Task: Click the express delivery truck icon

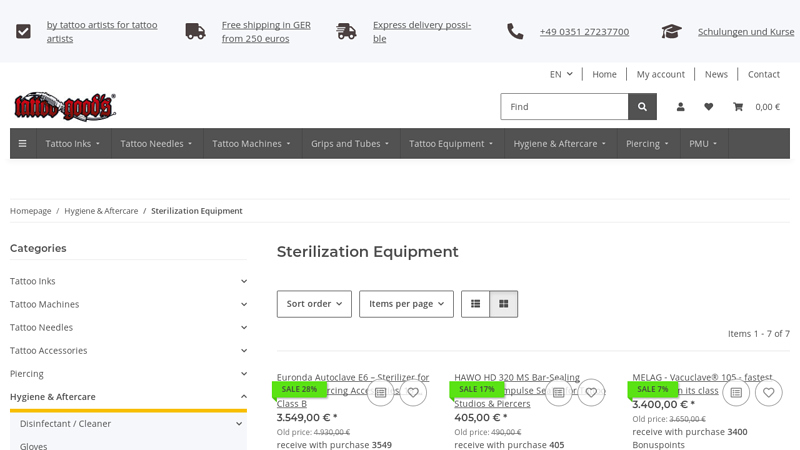Action: tap(346, 32)
